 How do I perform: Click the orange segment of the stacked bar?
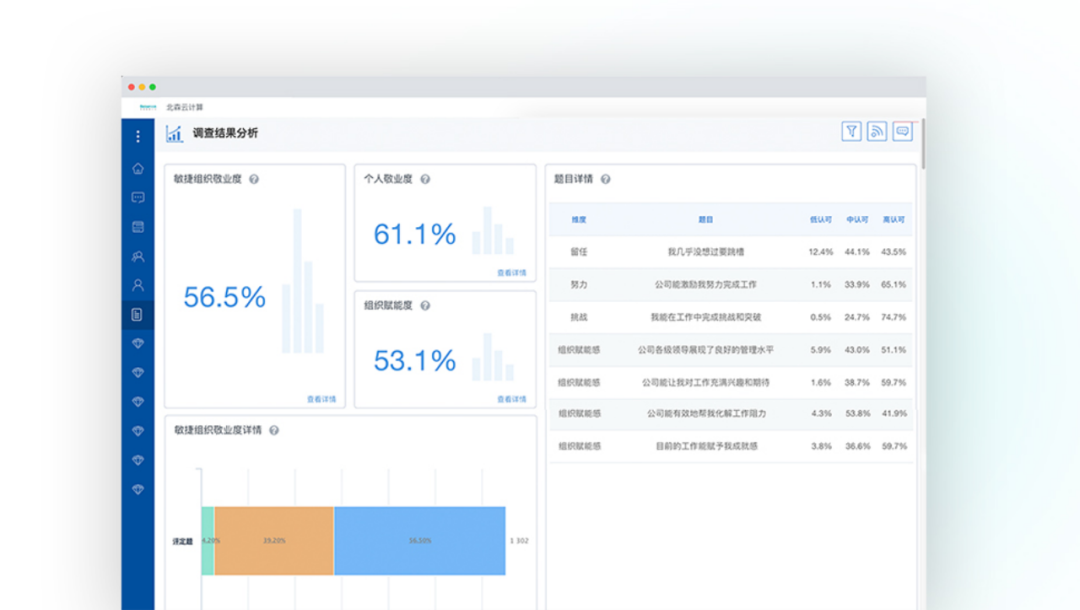tap(274, 541)
